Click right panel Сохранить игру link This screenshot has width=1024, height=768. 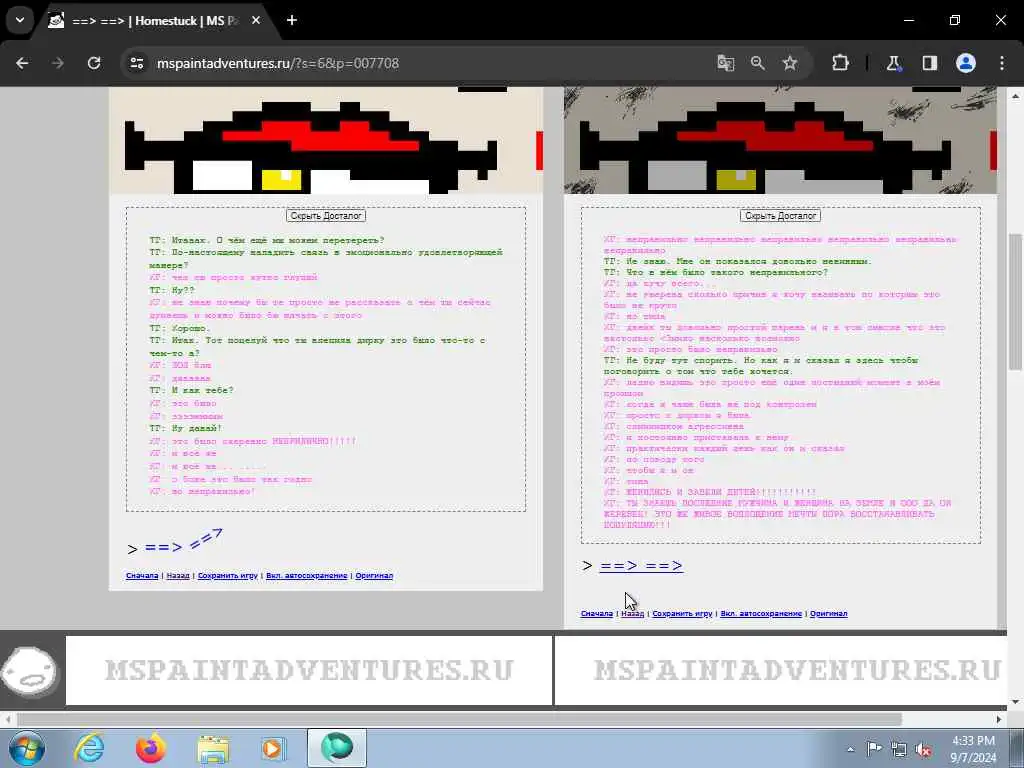pos(682,613)
